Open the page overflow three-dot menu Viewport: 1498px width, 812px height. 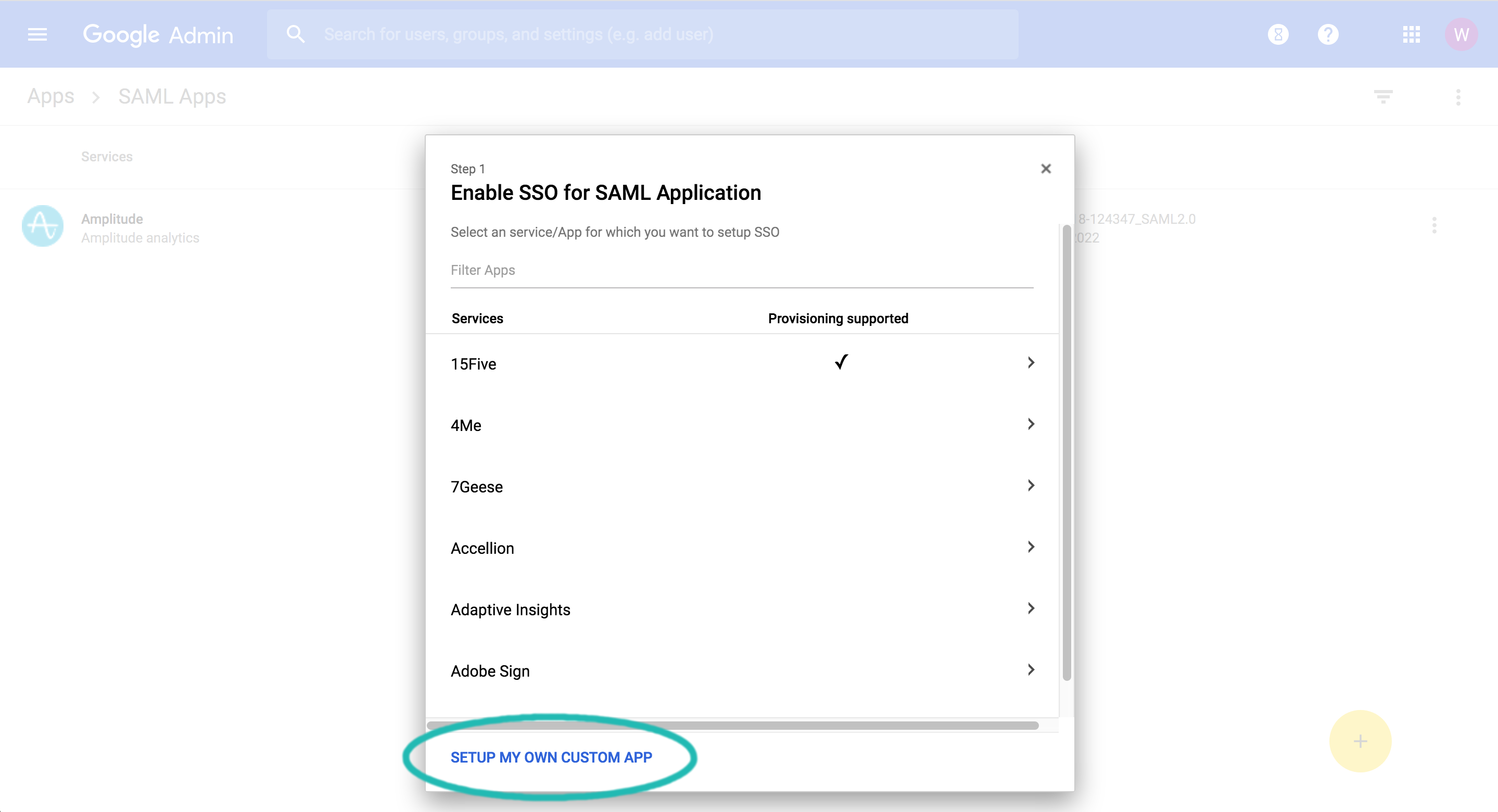point(1458,97)
